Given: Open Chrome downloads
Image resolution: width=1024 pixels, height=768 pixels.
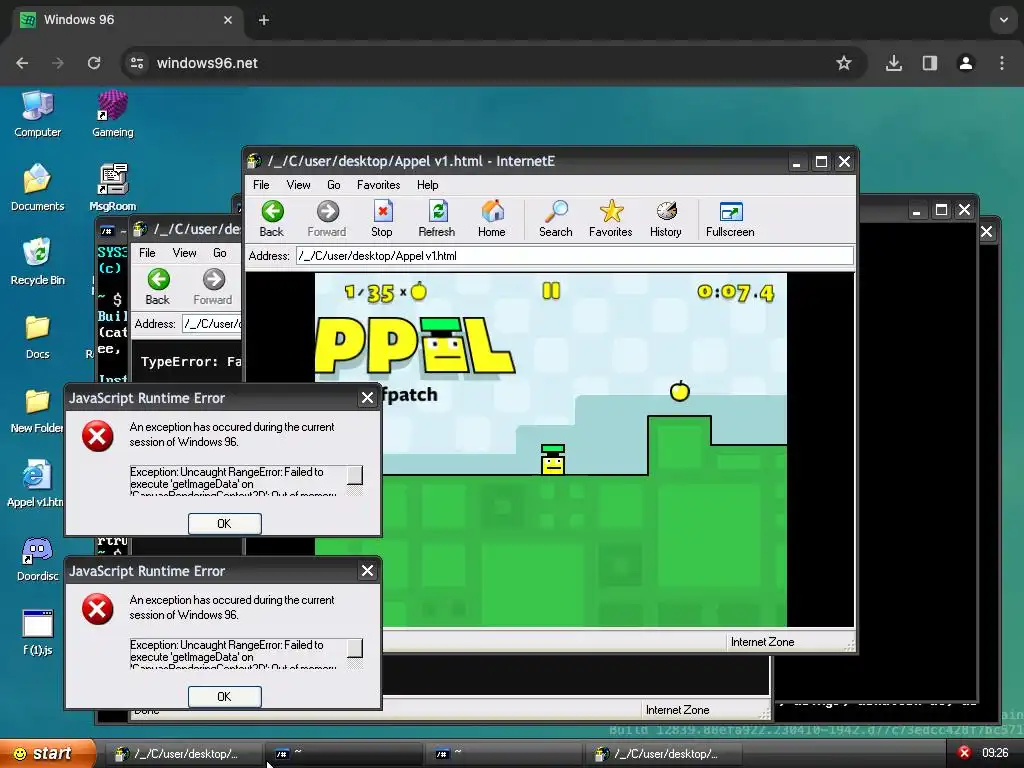Looking at the screenshot, I should click(x=894, y=63).
